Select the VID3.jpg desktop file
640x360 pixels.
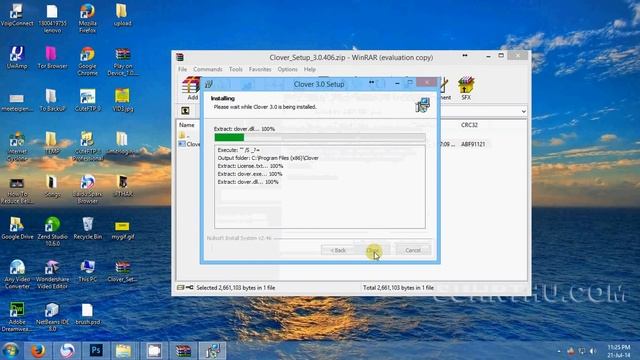(122, 100)
